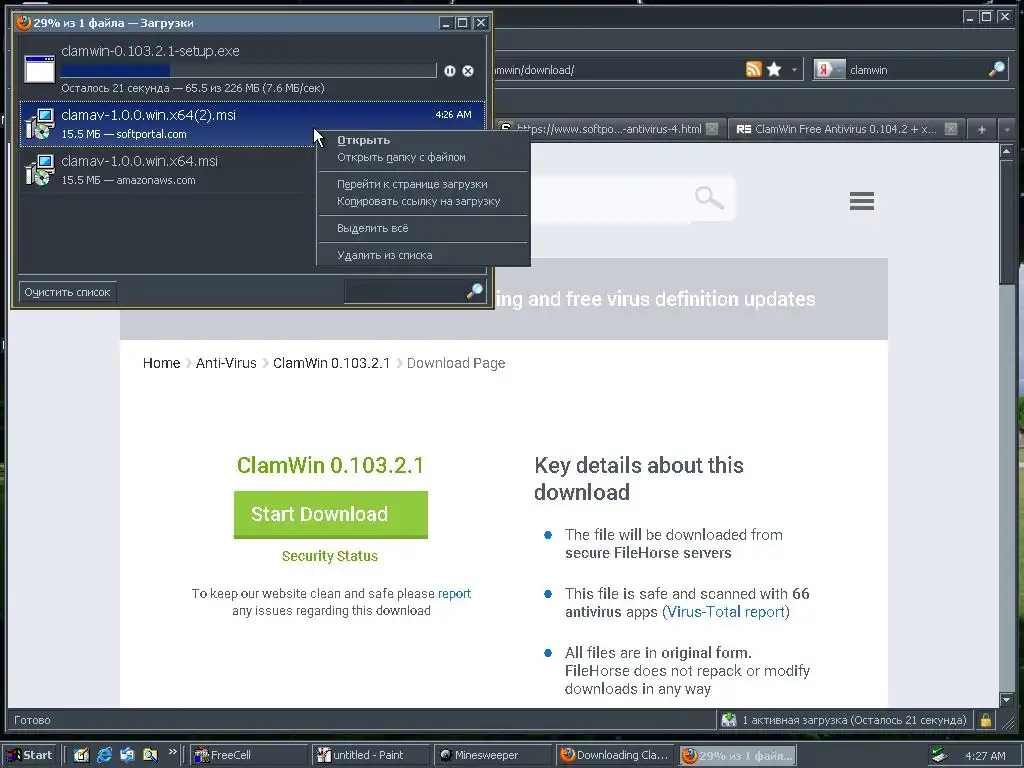Switch to Minesweeper in the taskbar
The height and width of the screenshot is (768, 1024).
pos(492,755)
